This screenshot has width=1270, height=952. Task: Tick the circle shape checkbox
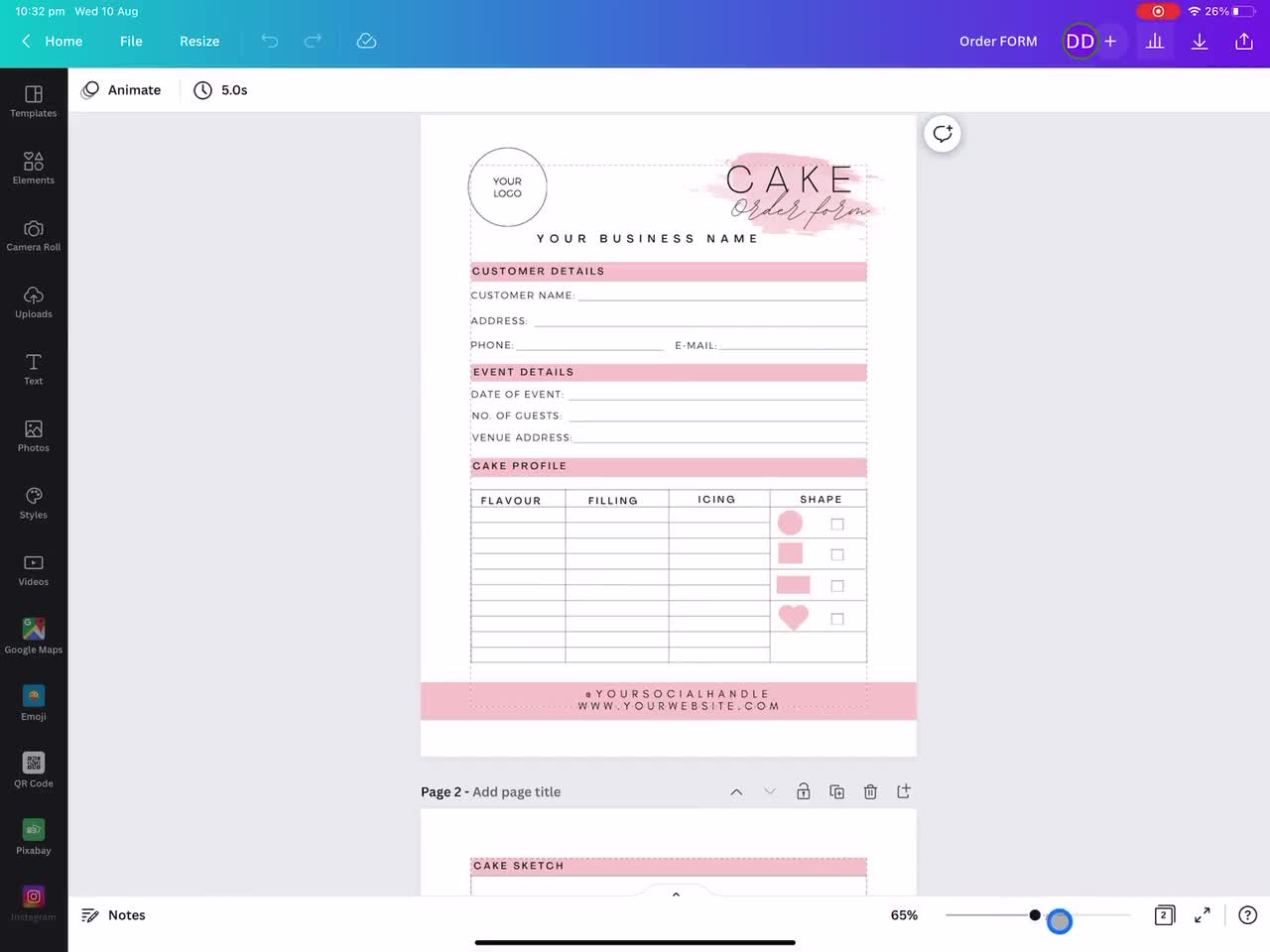pyautogui.click(x=837, y=524)
